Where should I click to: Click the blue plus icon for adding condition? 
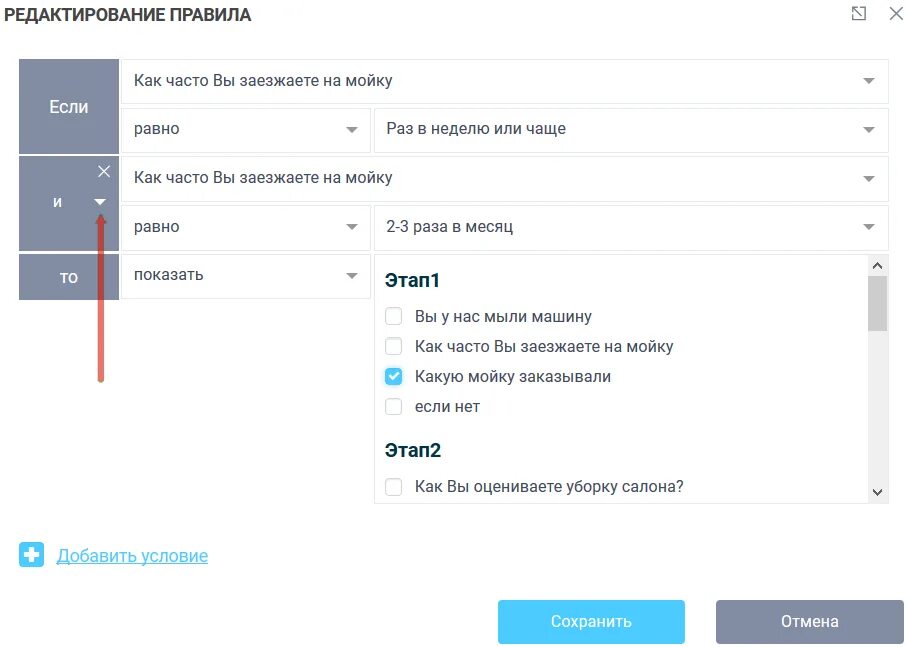tap(32, 555)
